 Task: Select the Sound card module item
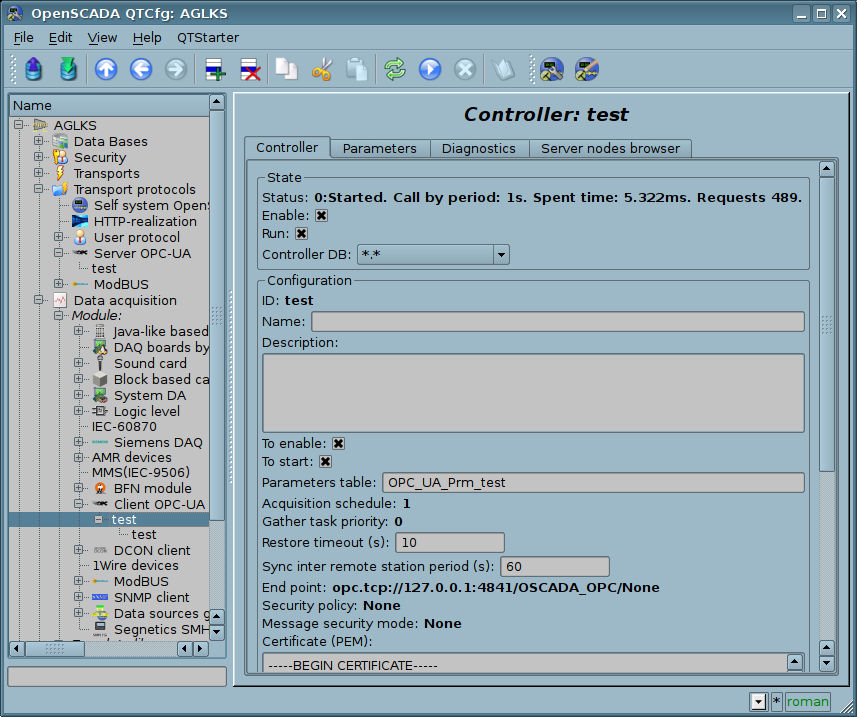click(150, 363)
